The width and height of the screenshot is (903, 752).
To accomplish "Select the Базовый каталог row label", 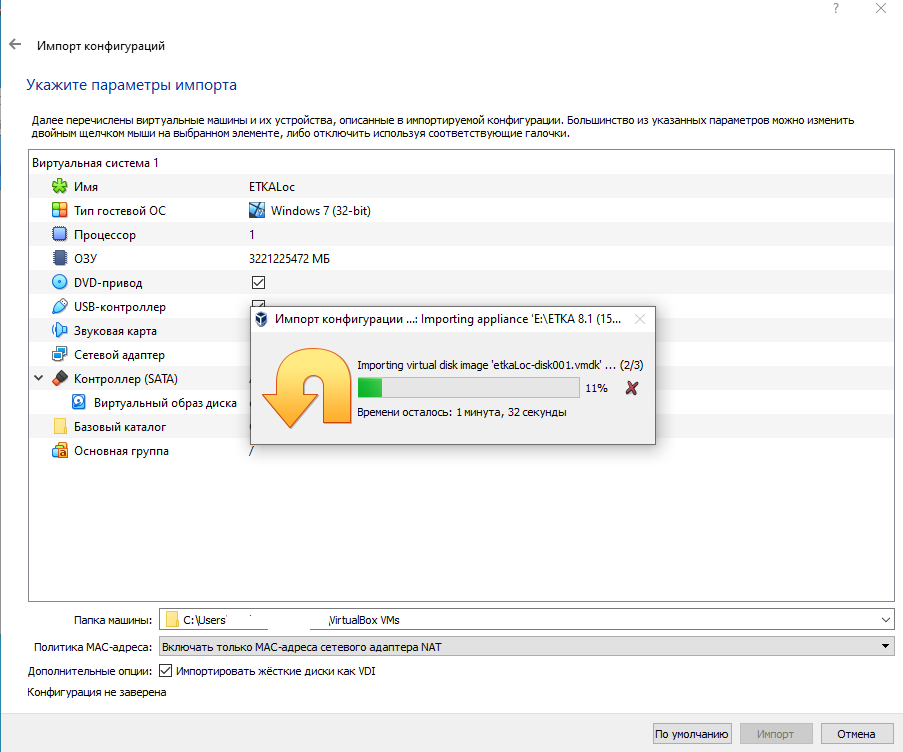I will pyautogui.click(x=120, y=427).
